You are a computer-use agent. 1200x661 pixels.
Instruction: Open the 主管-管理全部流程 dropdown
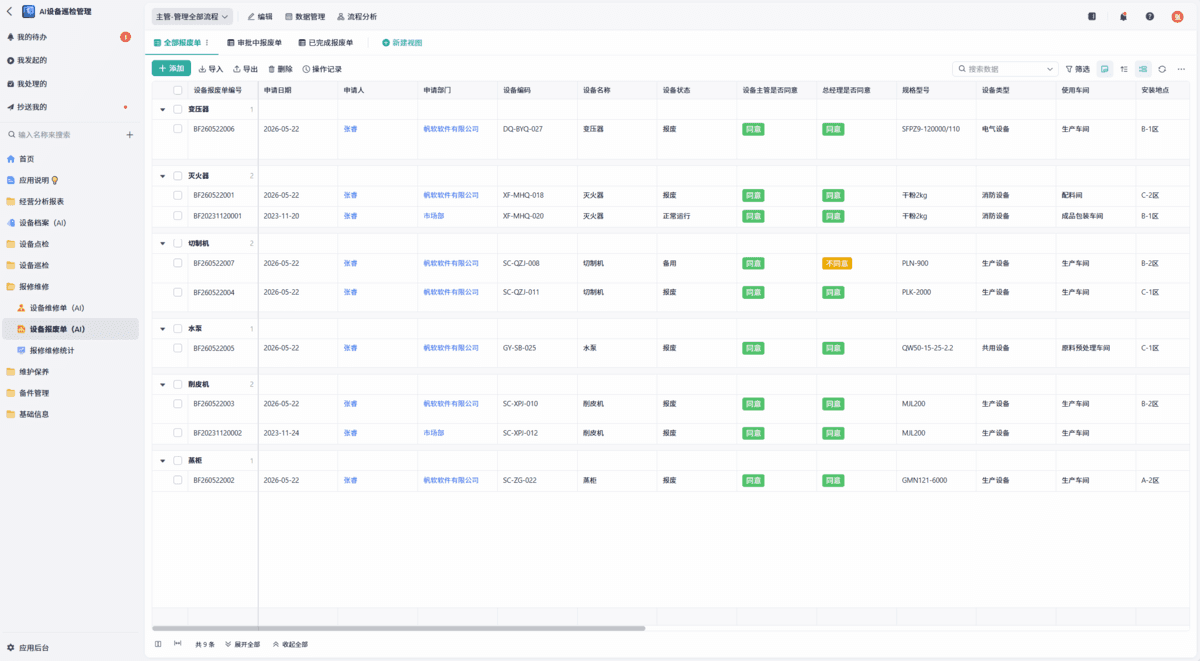coord(193,16)
